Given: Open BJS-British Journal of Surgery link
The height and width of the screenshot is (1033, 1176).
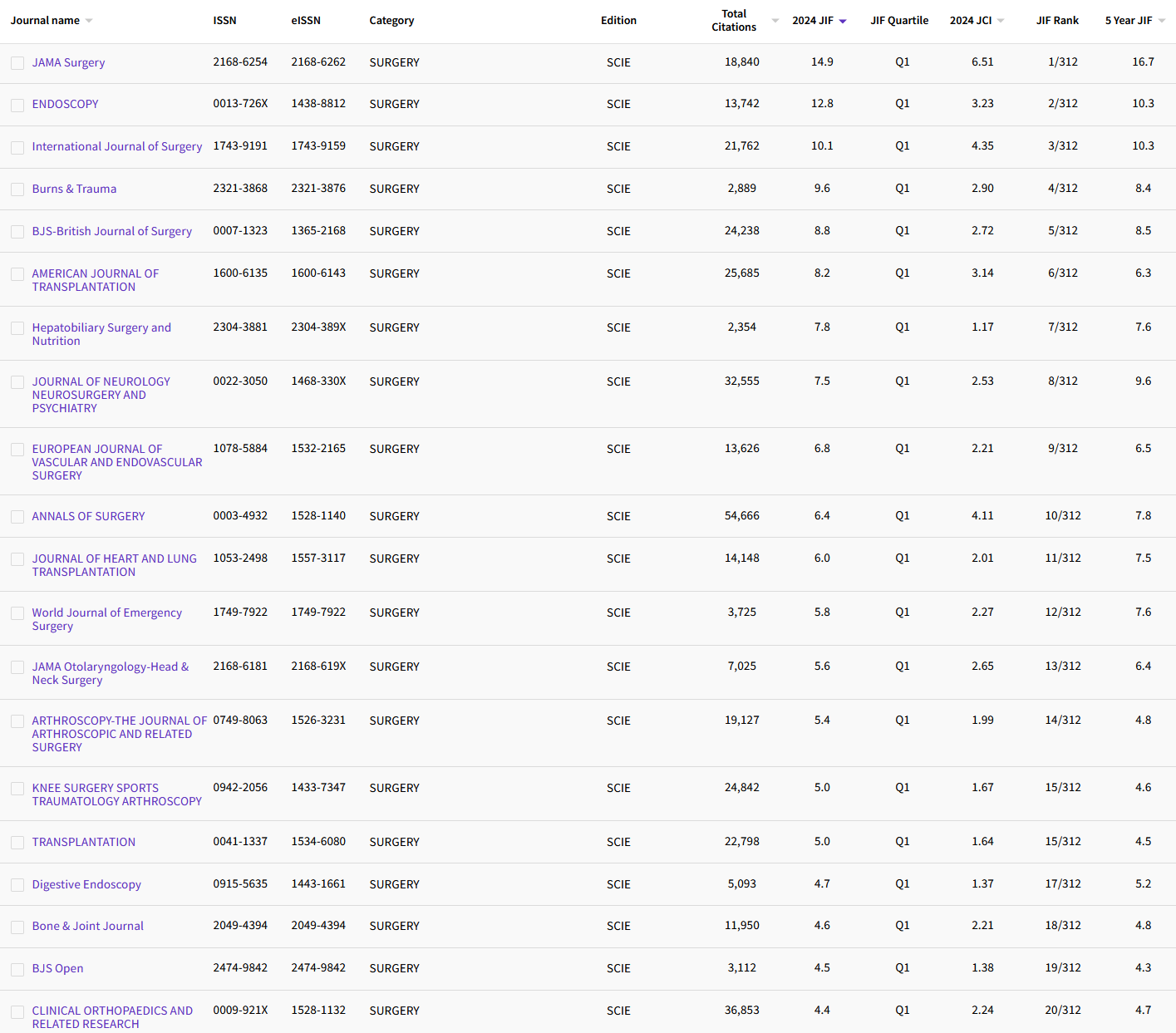Looking at the screenshot, I should (112, 231).
